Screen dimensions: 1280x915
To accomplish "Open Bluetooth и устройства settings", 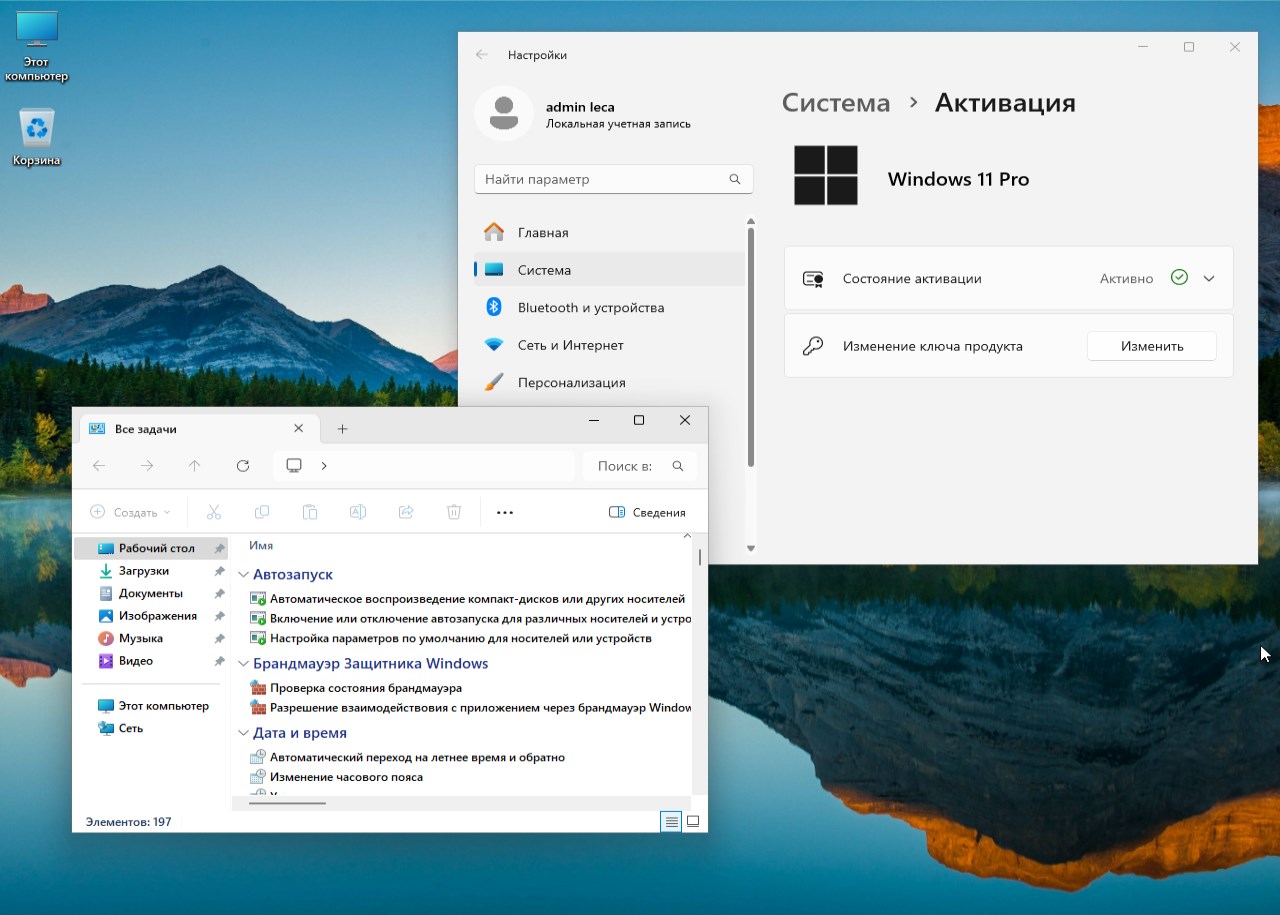I will [x=609, y=307].
